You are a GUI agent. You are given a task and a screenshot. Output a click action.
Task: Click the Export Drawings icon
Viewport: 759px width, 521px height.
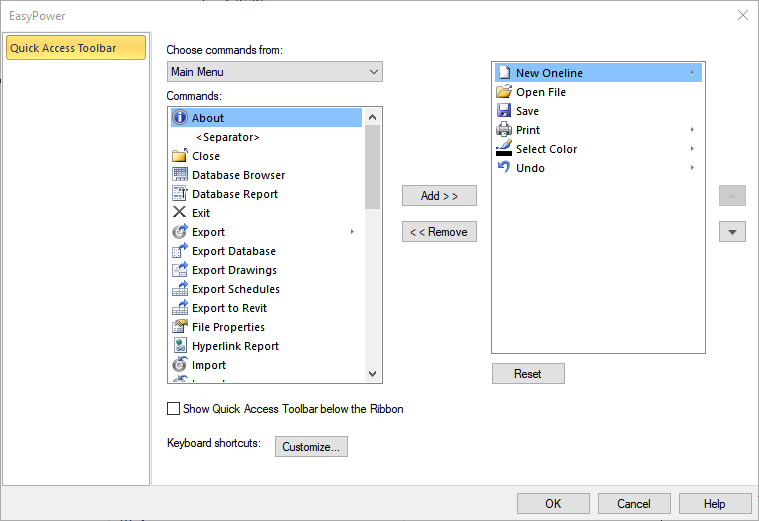tap(180, 270)
